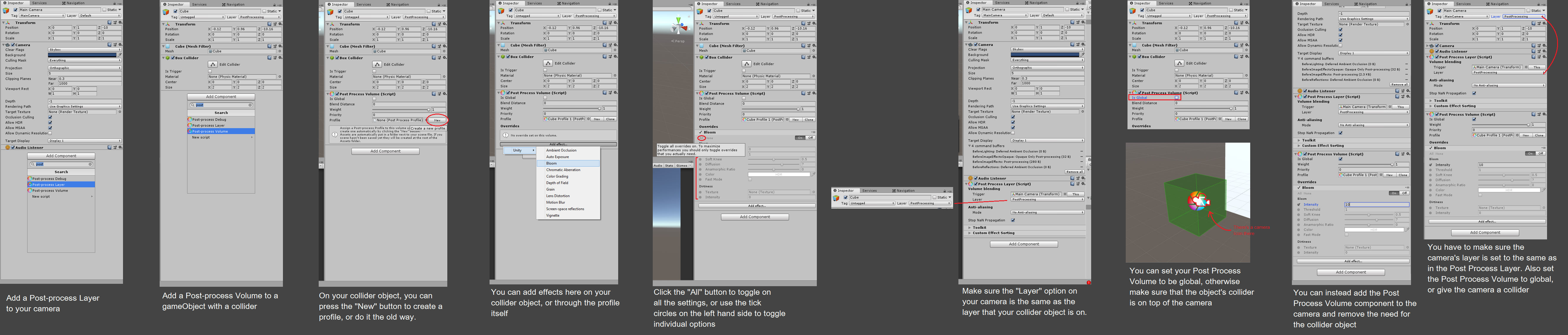Click the scene orientation axis gizmo

coord(678,26)
